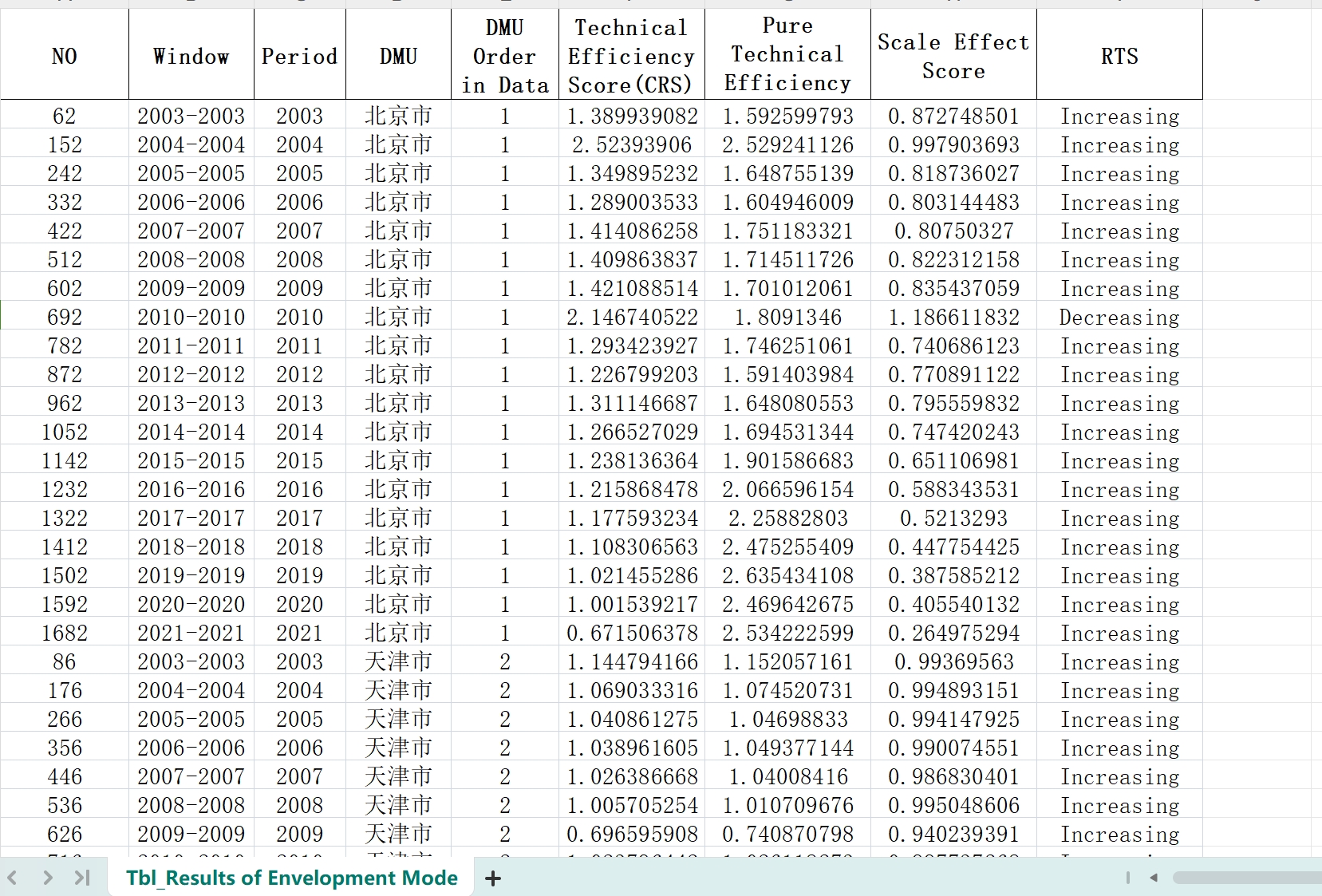Select the DMU Order in Data header
Screen dimensions: 1322x896
(x=505, y=56)
